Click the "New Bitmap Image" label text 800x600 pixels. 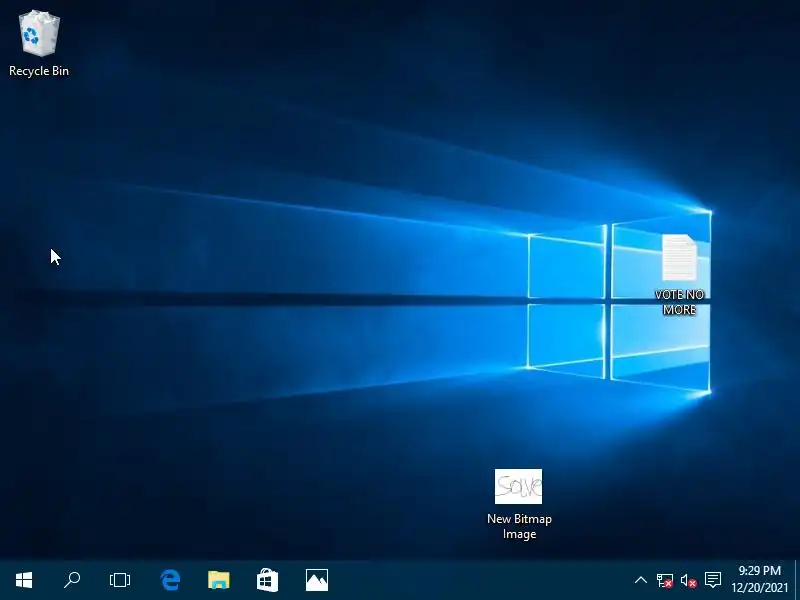click(x=519, y=526)
